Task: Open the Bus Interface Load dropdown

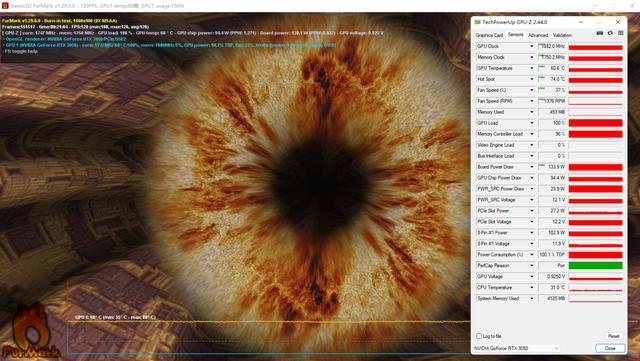Action: click(x=531, y=156)
